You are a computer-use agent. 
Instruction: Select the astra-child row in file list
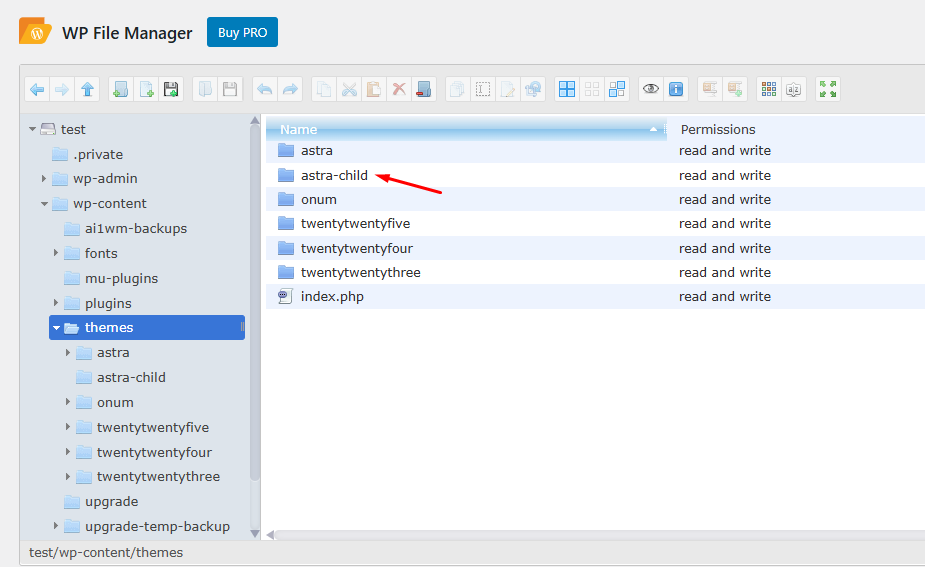(x=595, y=175)
